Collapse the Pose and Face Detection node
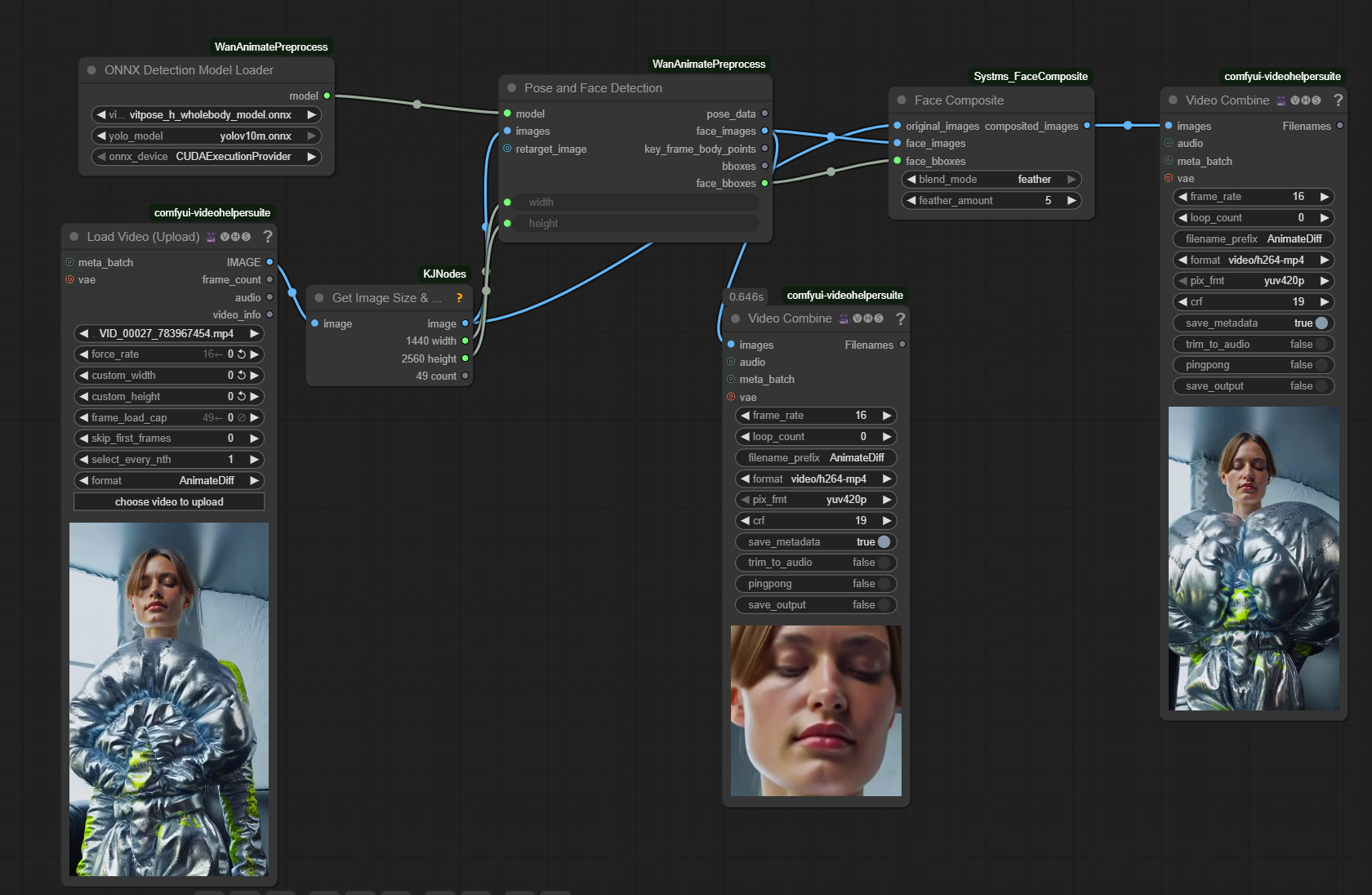The width and height of the screenshot is (1372, 895). point(511,87)
